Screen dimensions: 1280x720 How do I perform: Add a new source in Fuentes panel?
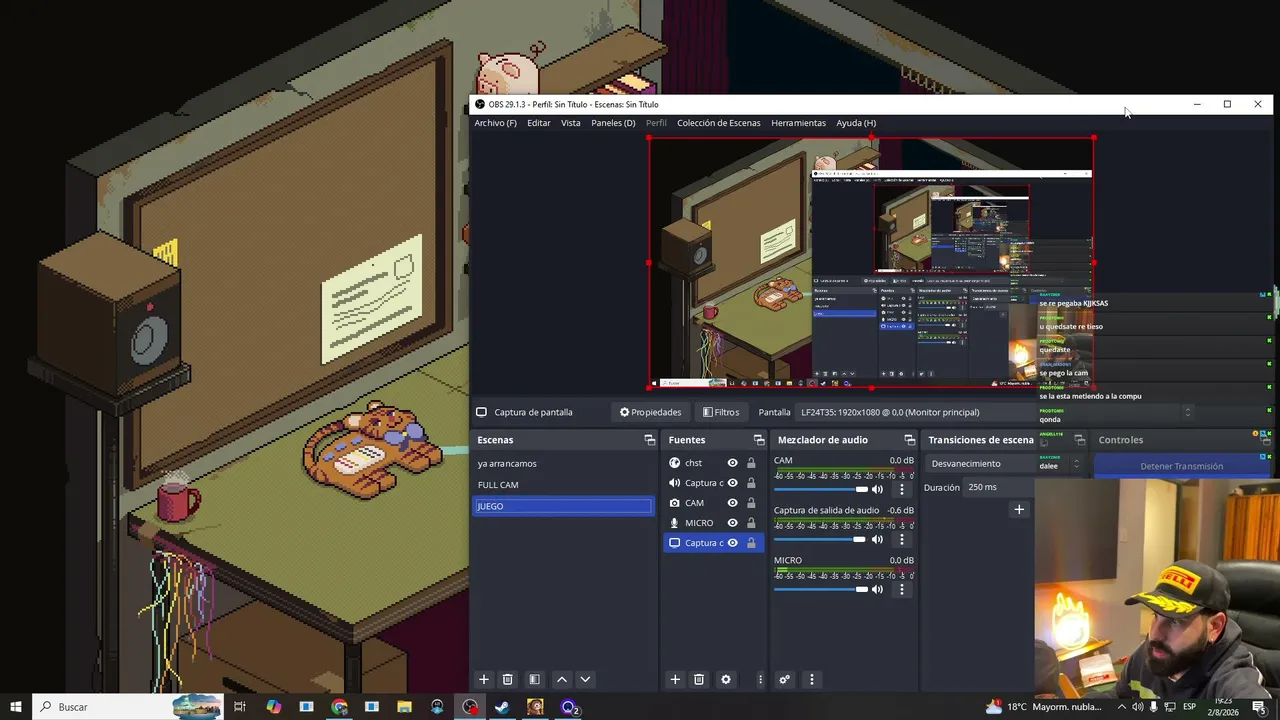675,679
